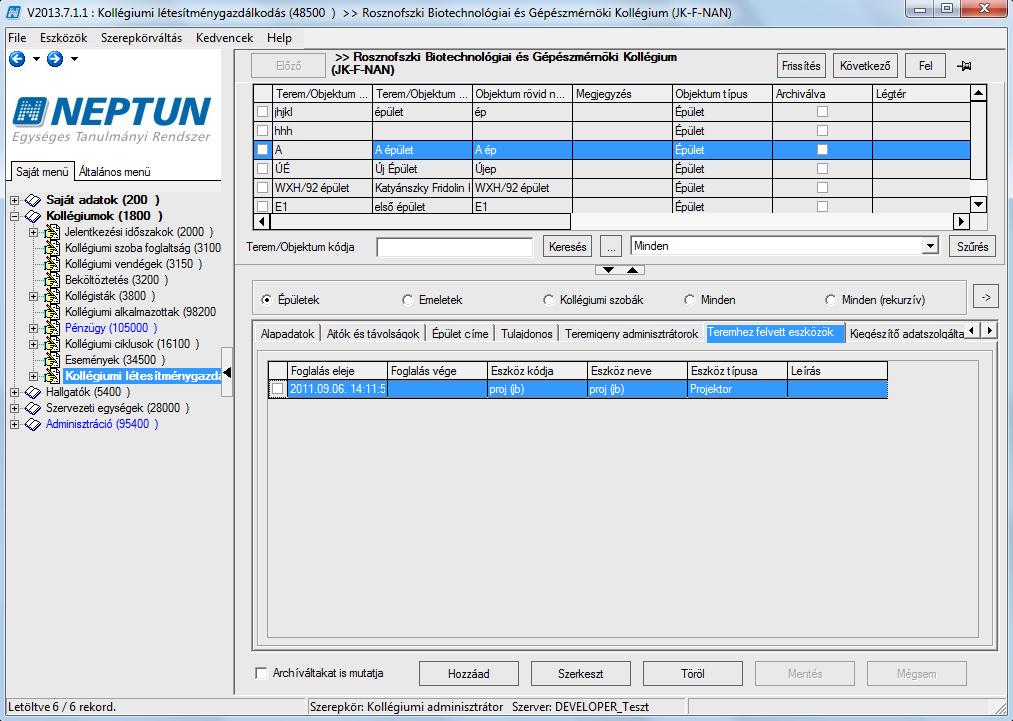Check the projector row checkbox

point(277,389)
